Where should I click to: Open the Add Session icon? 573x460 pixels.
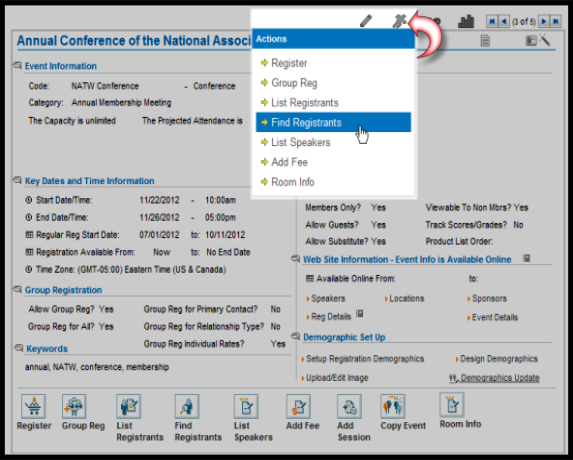349,406
